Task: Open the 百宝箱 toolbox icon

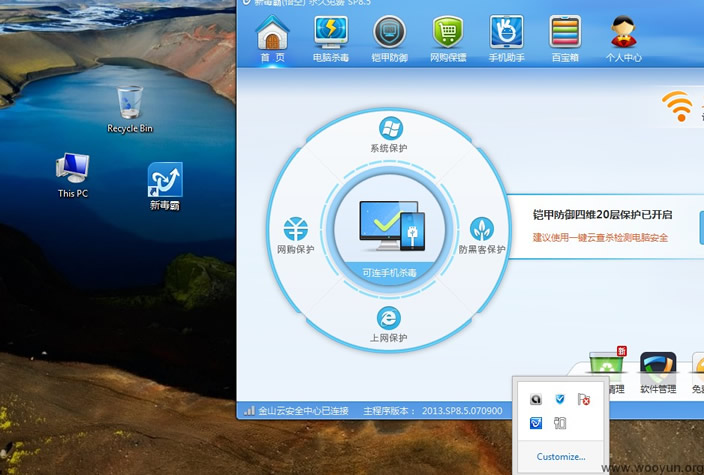Action: coord(566,38)
